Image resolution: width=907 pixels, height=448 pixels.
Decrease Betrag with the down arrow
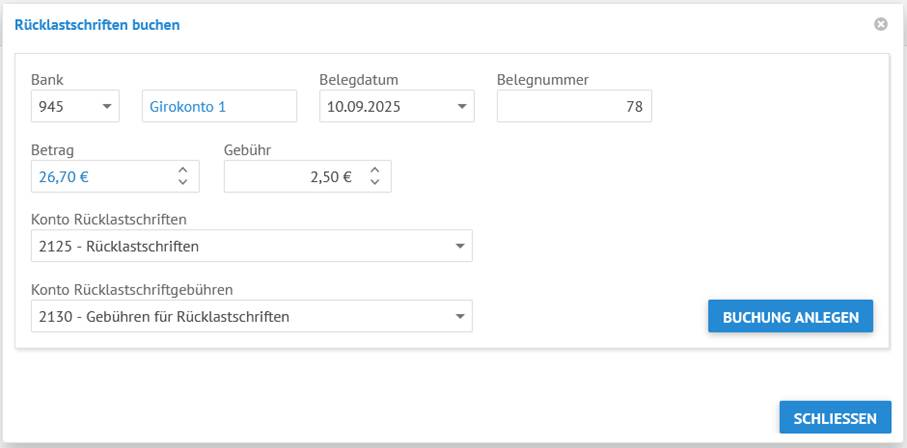(x=183, y=182)
